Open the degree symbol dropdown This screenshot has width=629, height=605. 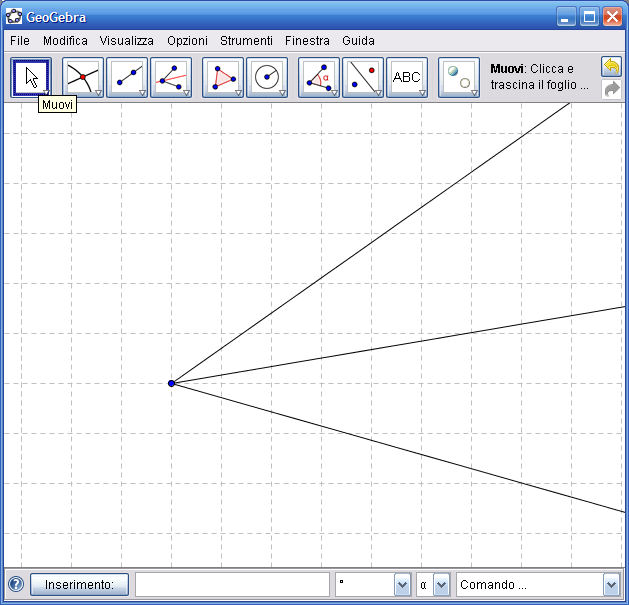pos(402,585)
